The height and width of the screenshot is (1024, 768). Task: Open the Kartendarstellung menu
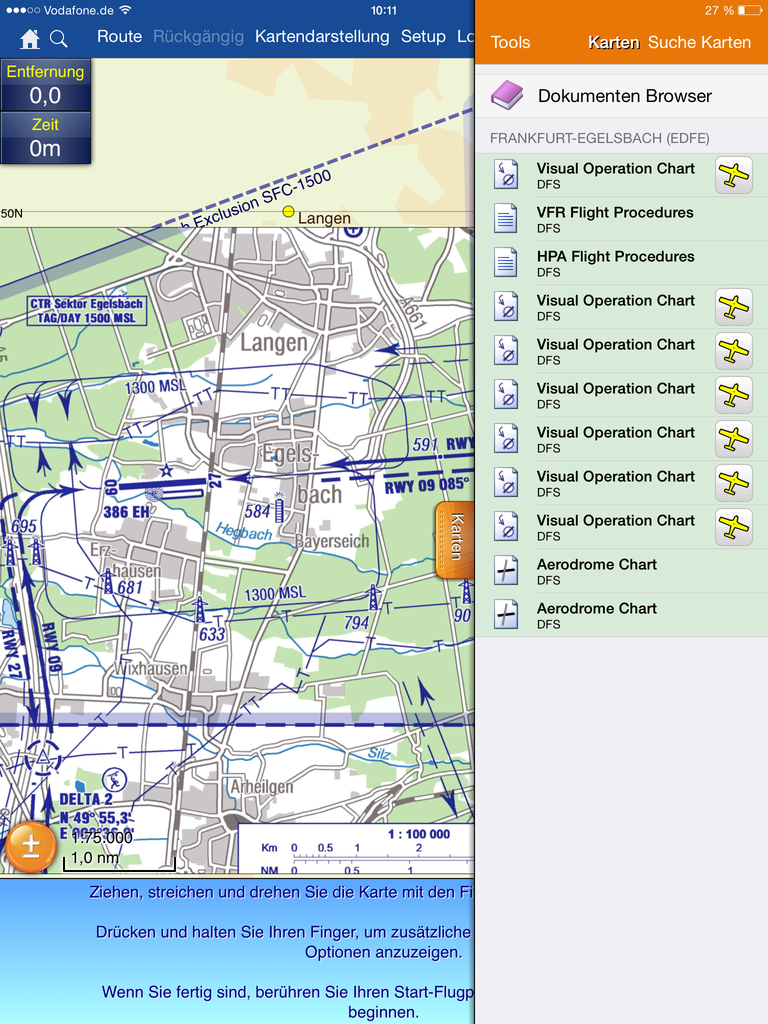click(x=322, y=37)
